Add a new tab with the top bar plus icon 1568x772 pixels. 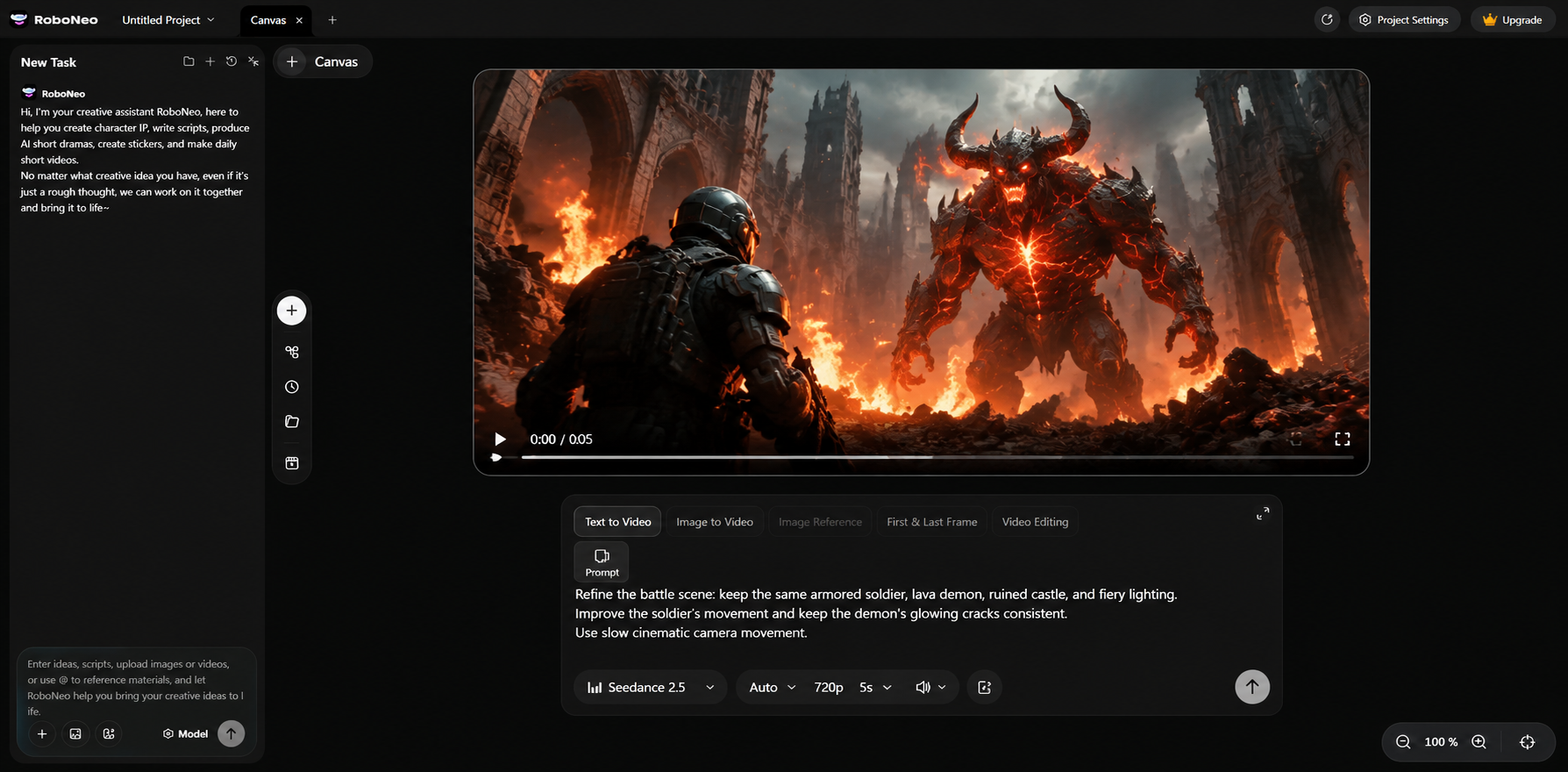[x=332, y=19]
